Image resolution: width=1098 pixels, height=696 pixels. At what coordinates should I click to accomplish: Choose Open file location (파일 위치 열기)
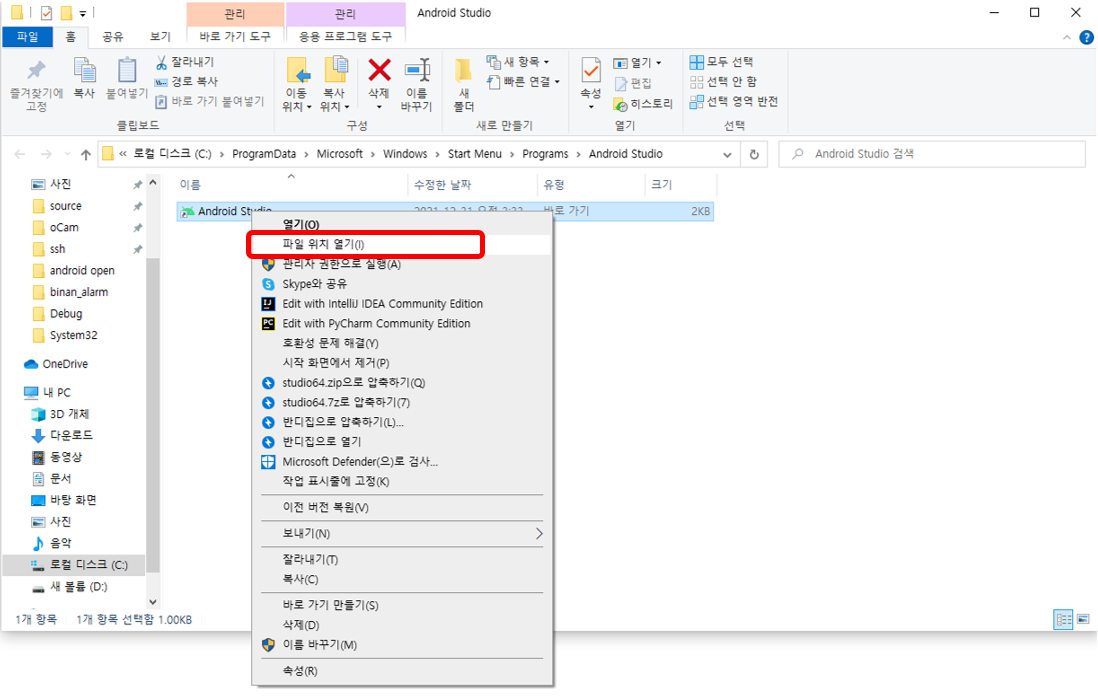[x=403, y=244]
